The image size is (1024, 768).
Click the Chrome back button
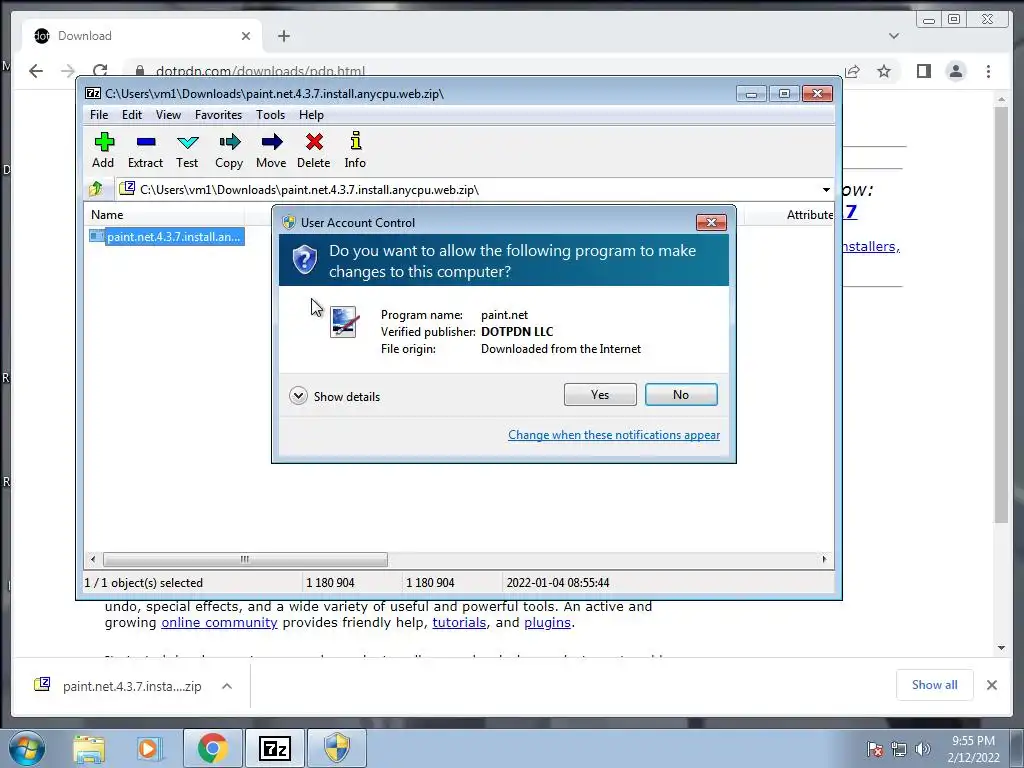point(36,71)
